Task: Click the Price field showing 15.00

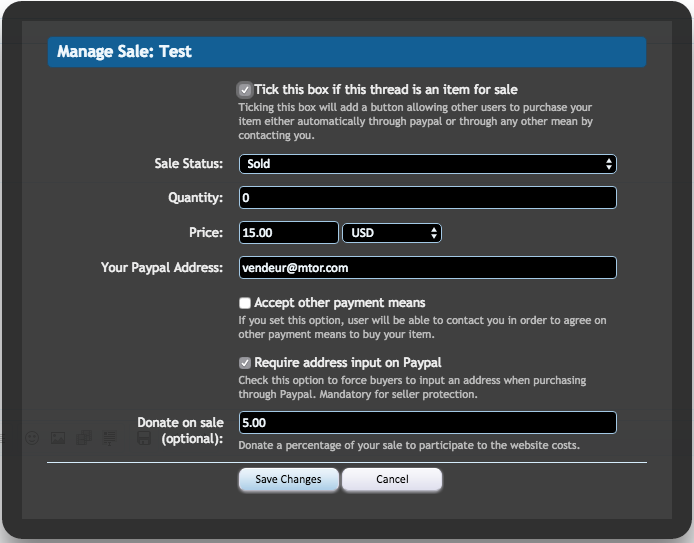Action: (x=288, y=233)
